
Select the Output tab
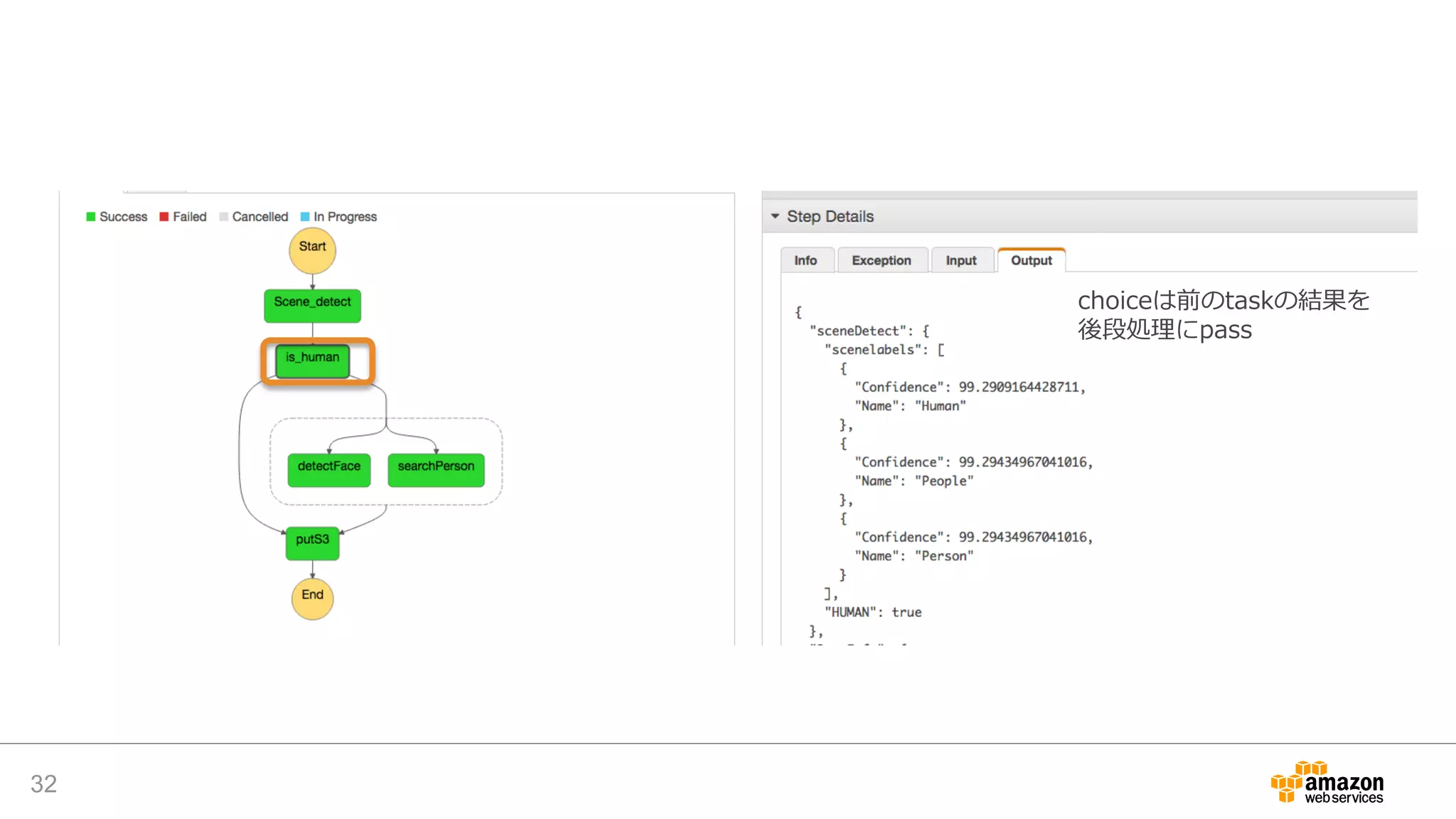[1031, 261]
